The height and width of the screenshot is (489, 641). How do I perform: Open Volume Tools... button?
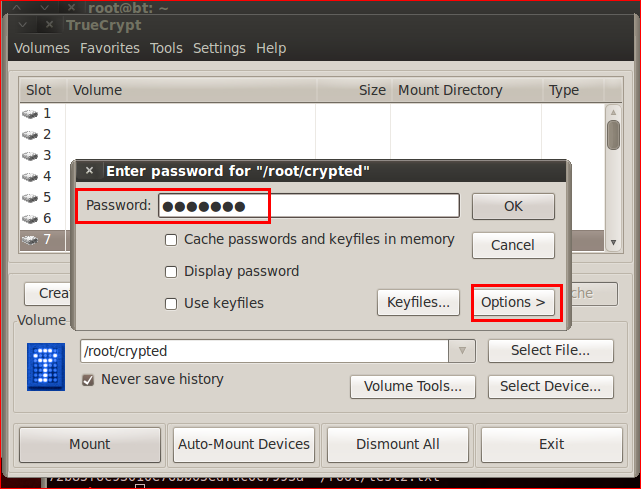tap(413, 387)
